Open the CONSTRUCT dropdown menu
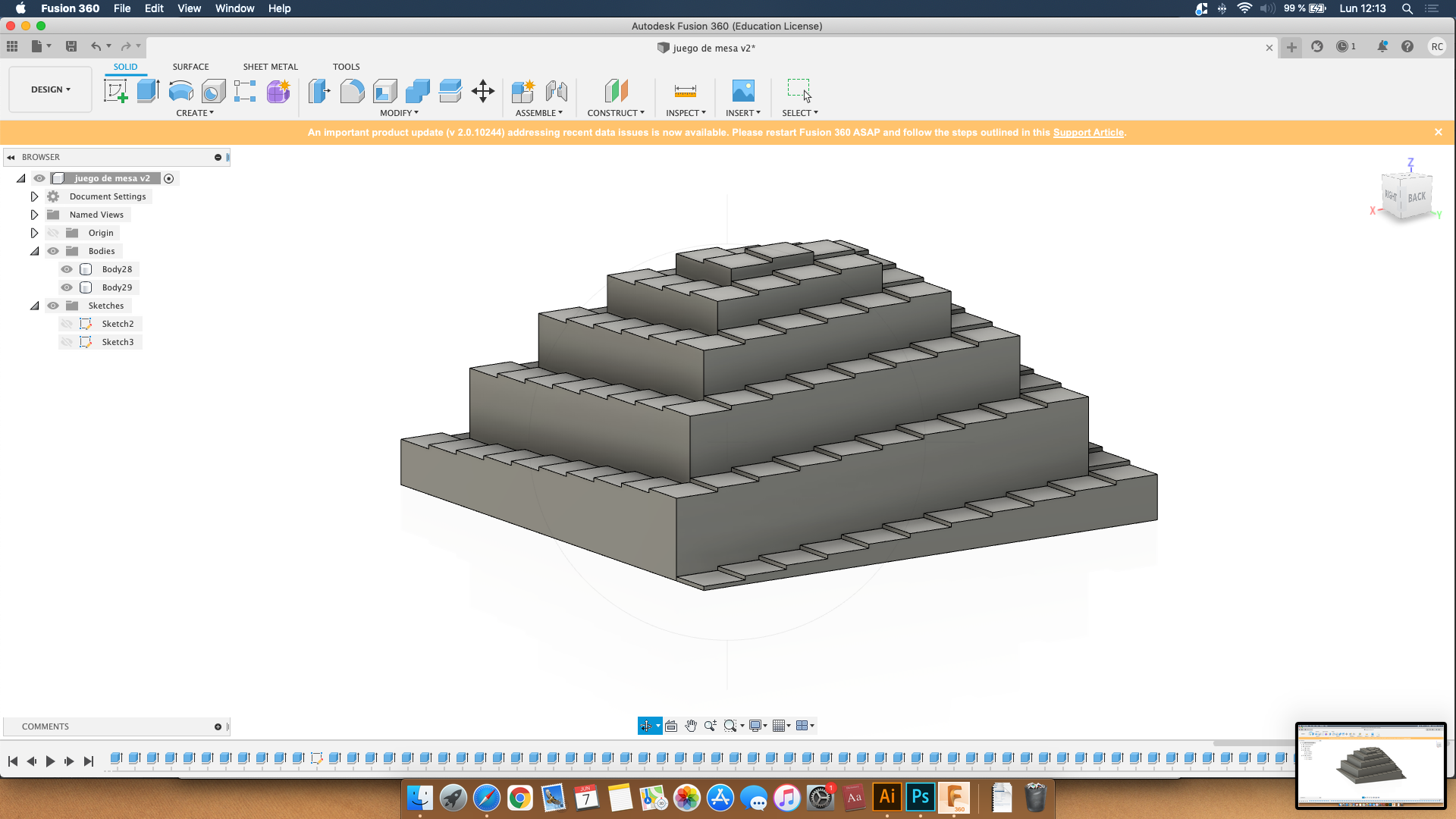 [x=615, y=113]
